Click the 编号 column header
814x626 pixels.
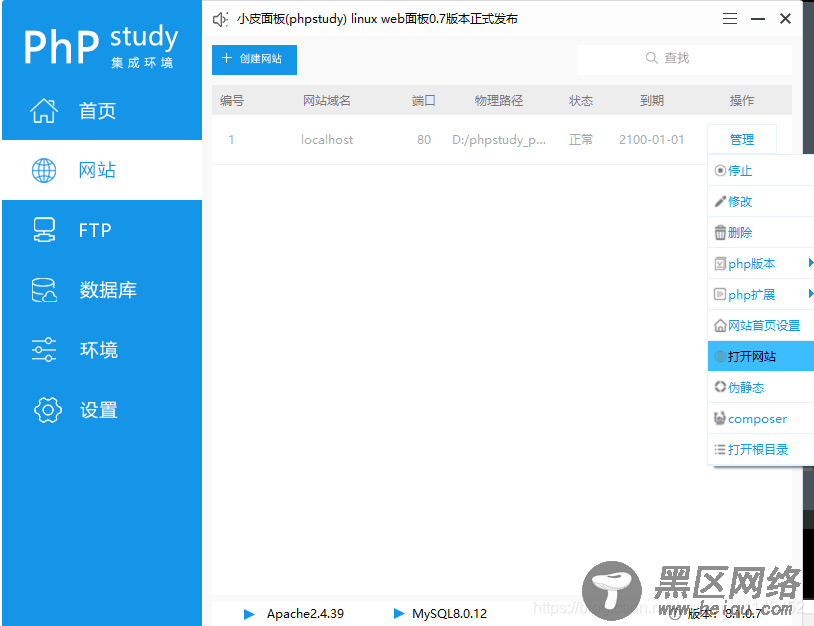coord(232,100)
